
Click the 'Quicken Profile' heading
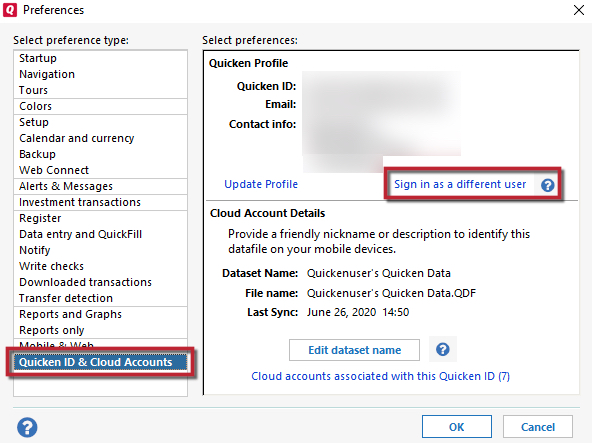coord(248,63)
